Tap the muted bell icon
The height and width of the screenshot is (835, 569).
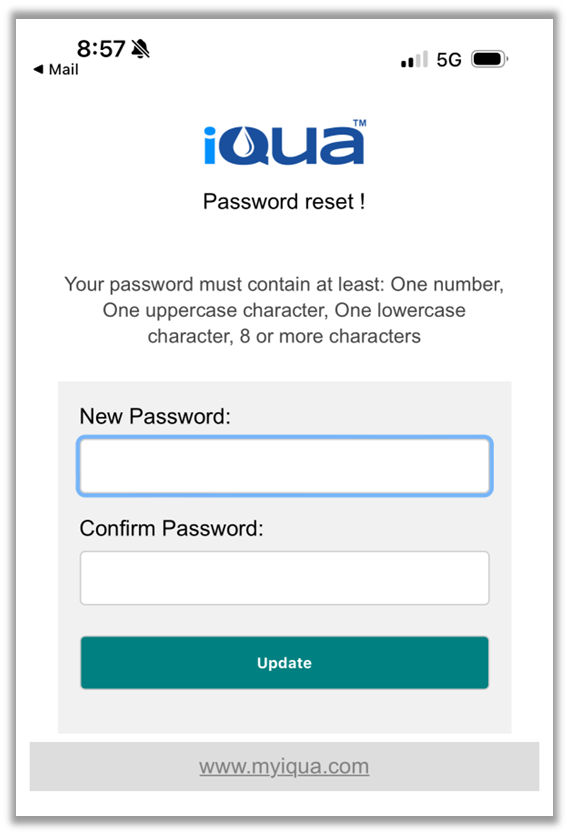141,49
